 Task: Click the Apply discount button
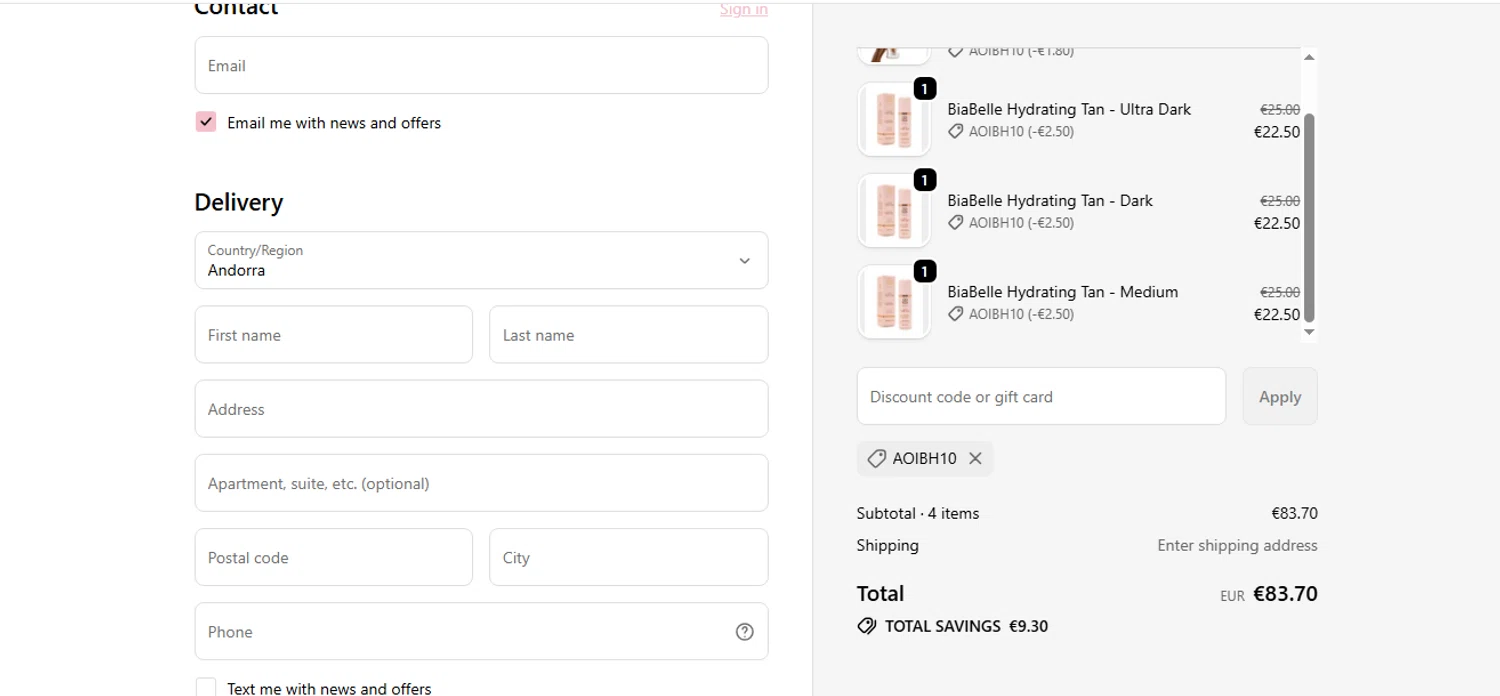coord(1280,396)
